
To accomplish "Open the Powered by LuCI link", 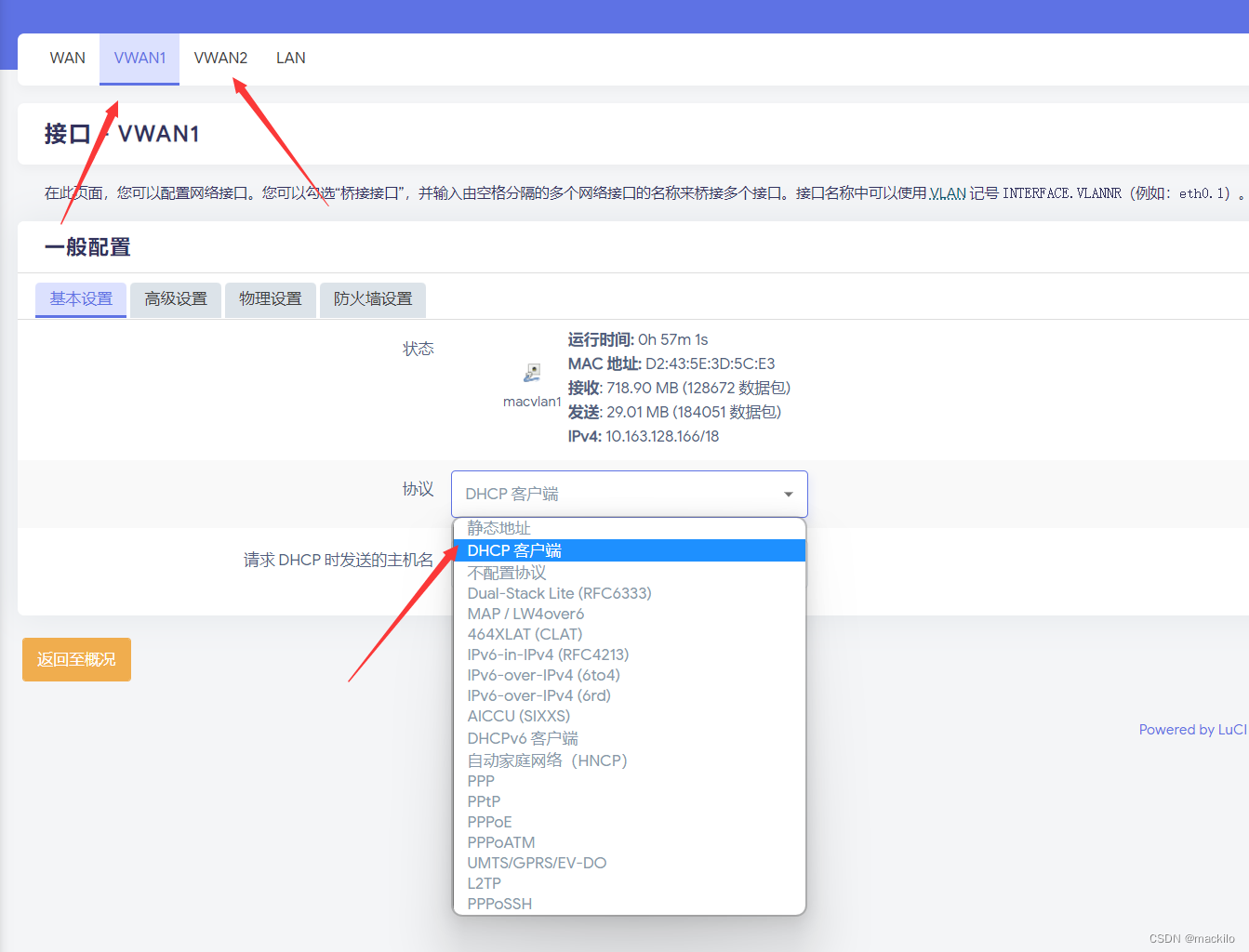I will point(1193,730).
